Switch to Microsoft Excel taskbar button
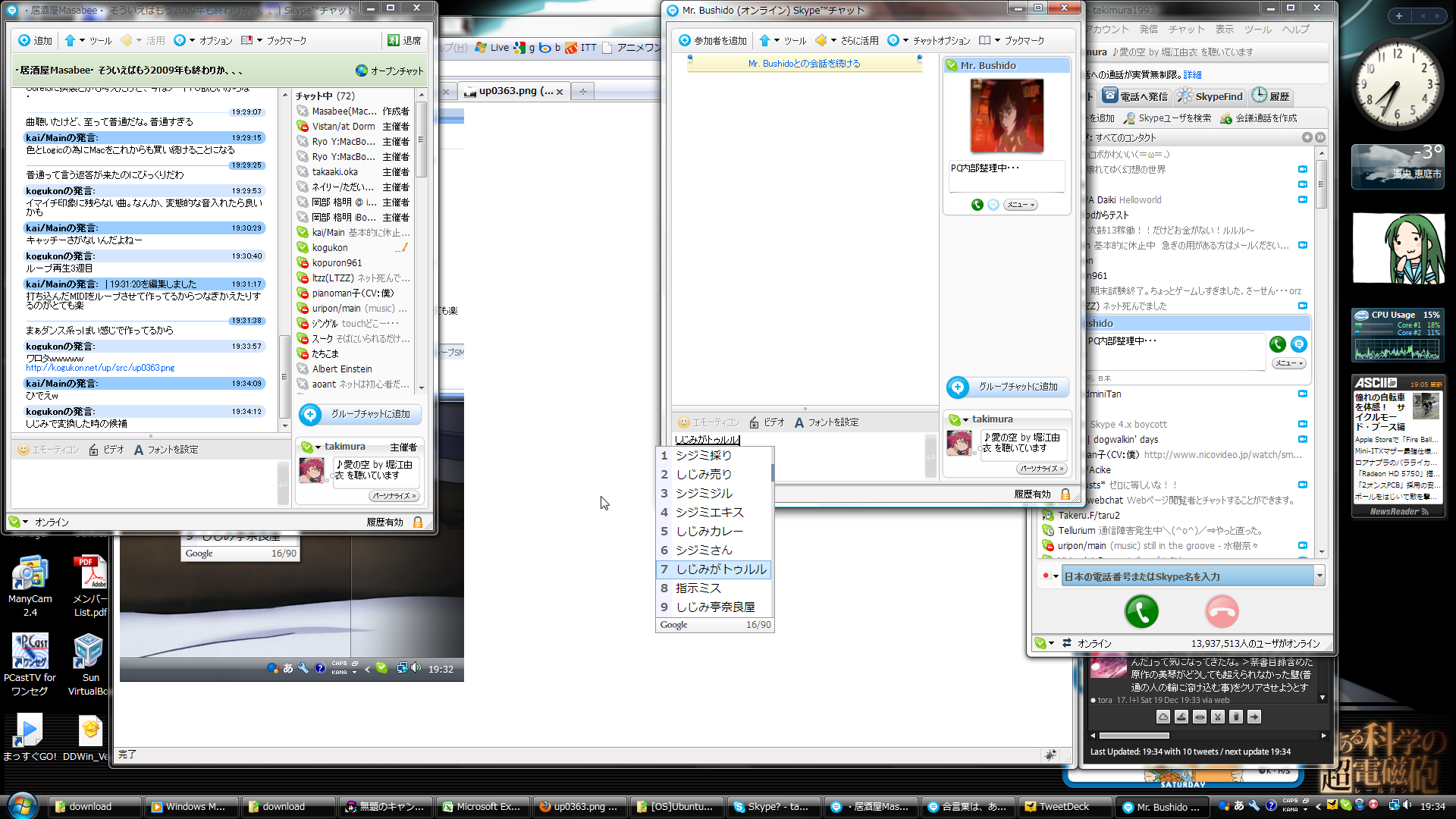 coord(482,807)
